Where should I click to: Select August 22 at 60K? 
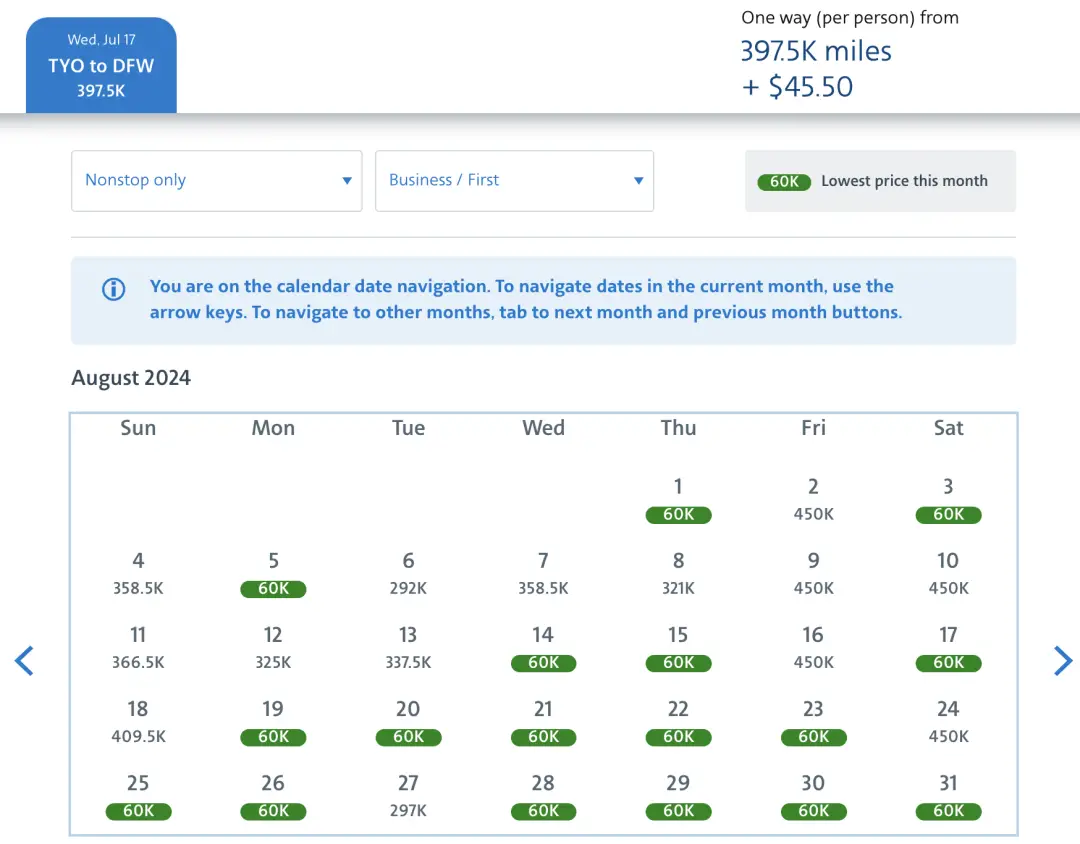pos(678,722)
